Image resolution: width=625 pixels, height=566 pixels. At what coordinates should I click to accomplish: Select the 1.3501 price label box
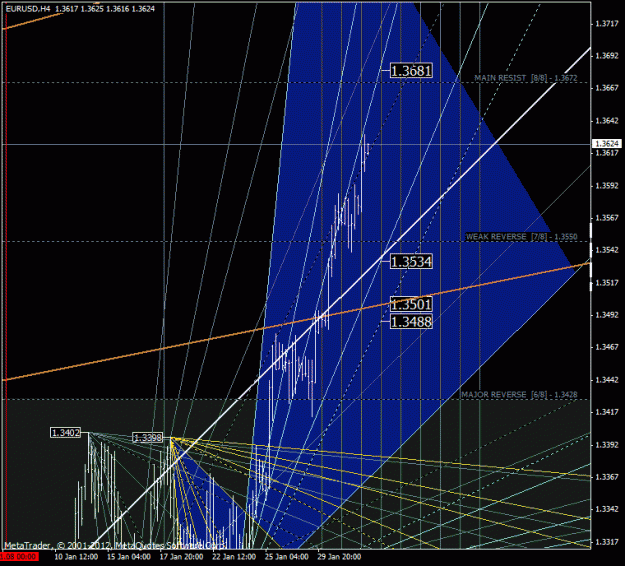pyautogui.click(x=411, y=304)
